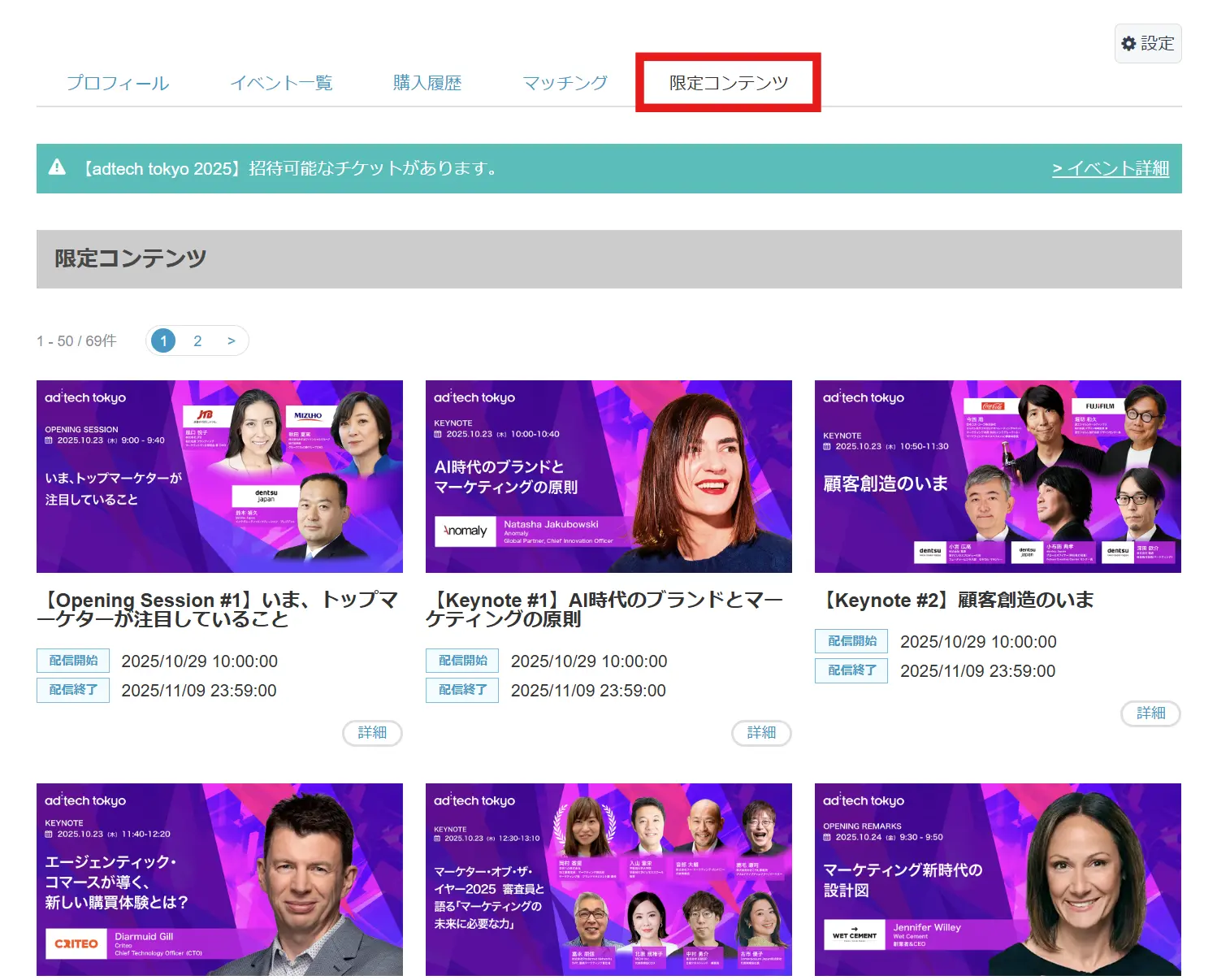Select the マッチング tab

564,82
